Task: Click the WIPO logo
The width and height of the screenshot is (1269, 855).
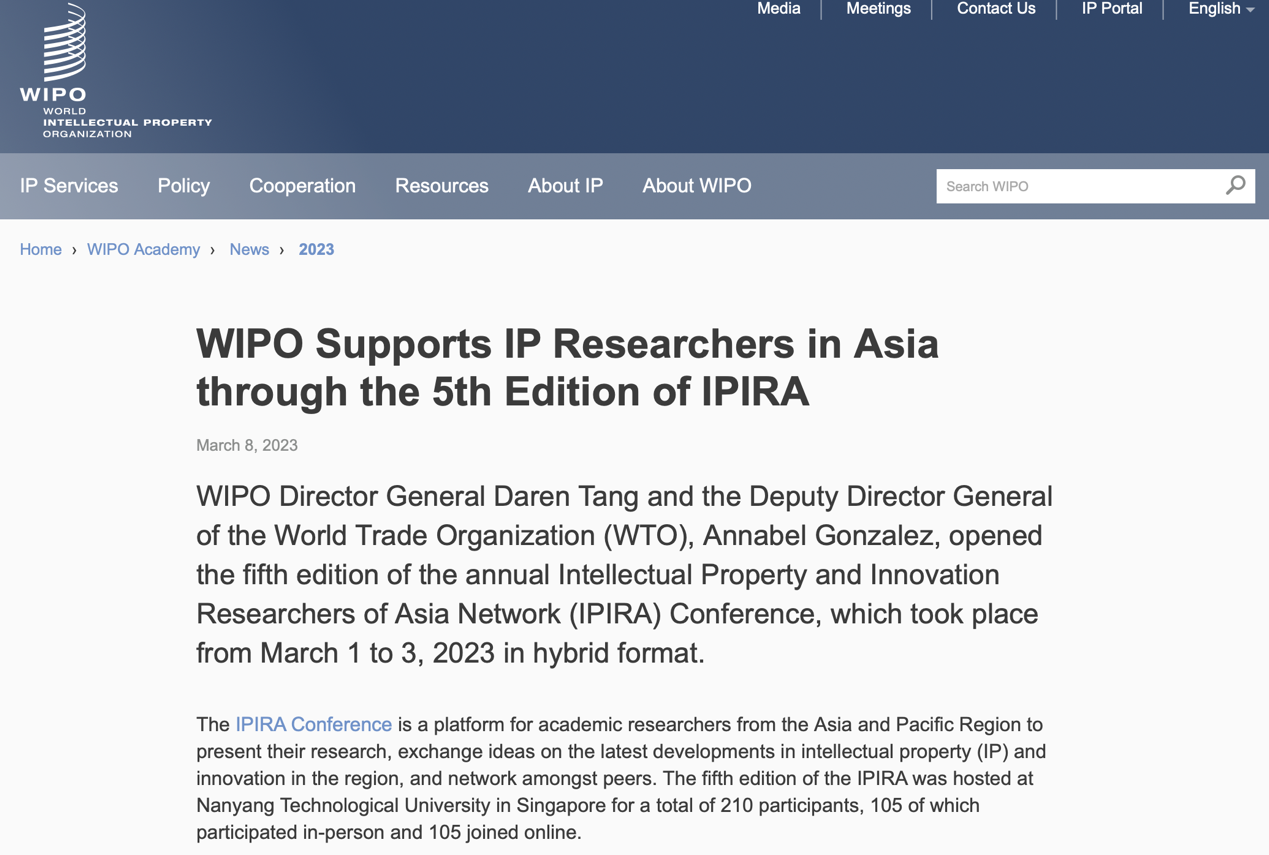Action: [x=116, y=70]
